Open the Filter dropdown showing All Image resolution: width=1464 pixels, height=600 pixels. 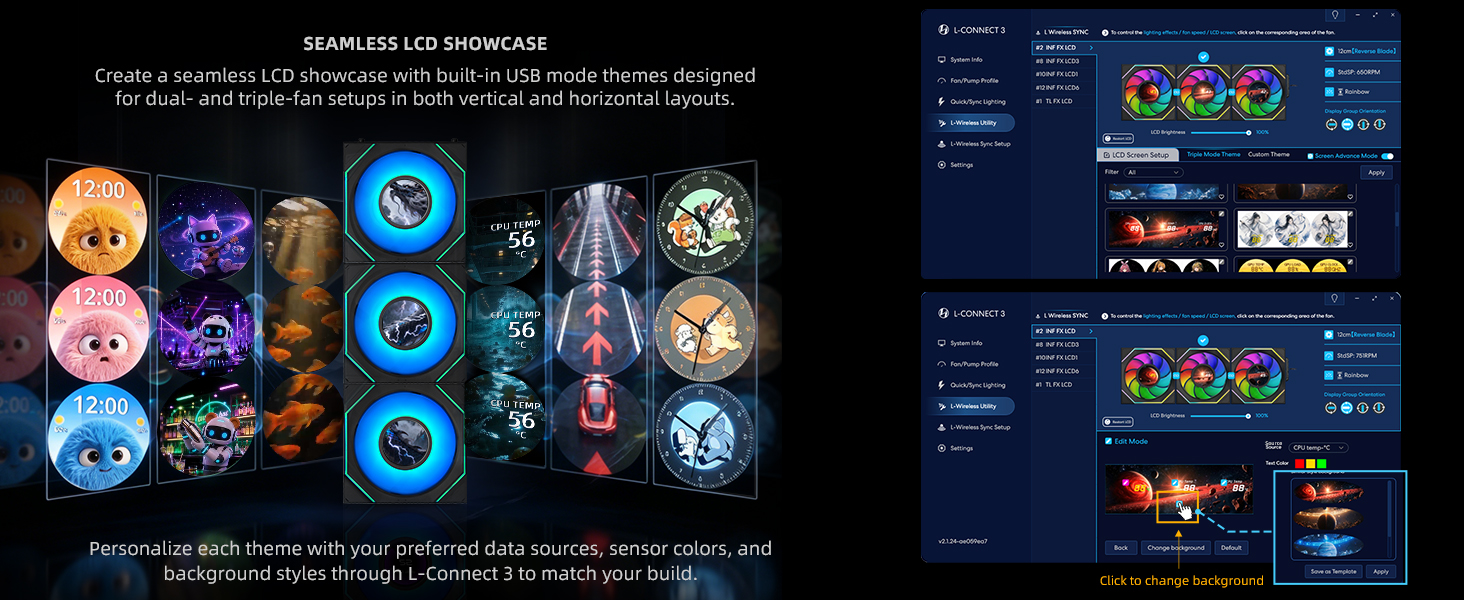click(1153, 173)
